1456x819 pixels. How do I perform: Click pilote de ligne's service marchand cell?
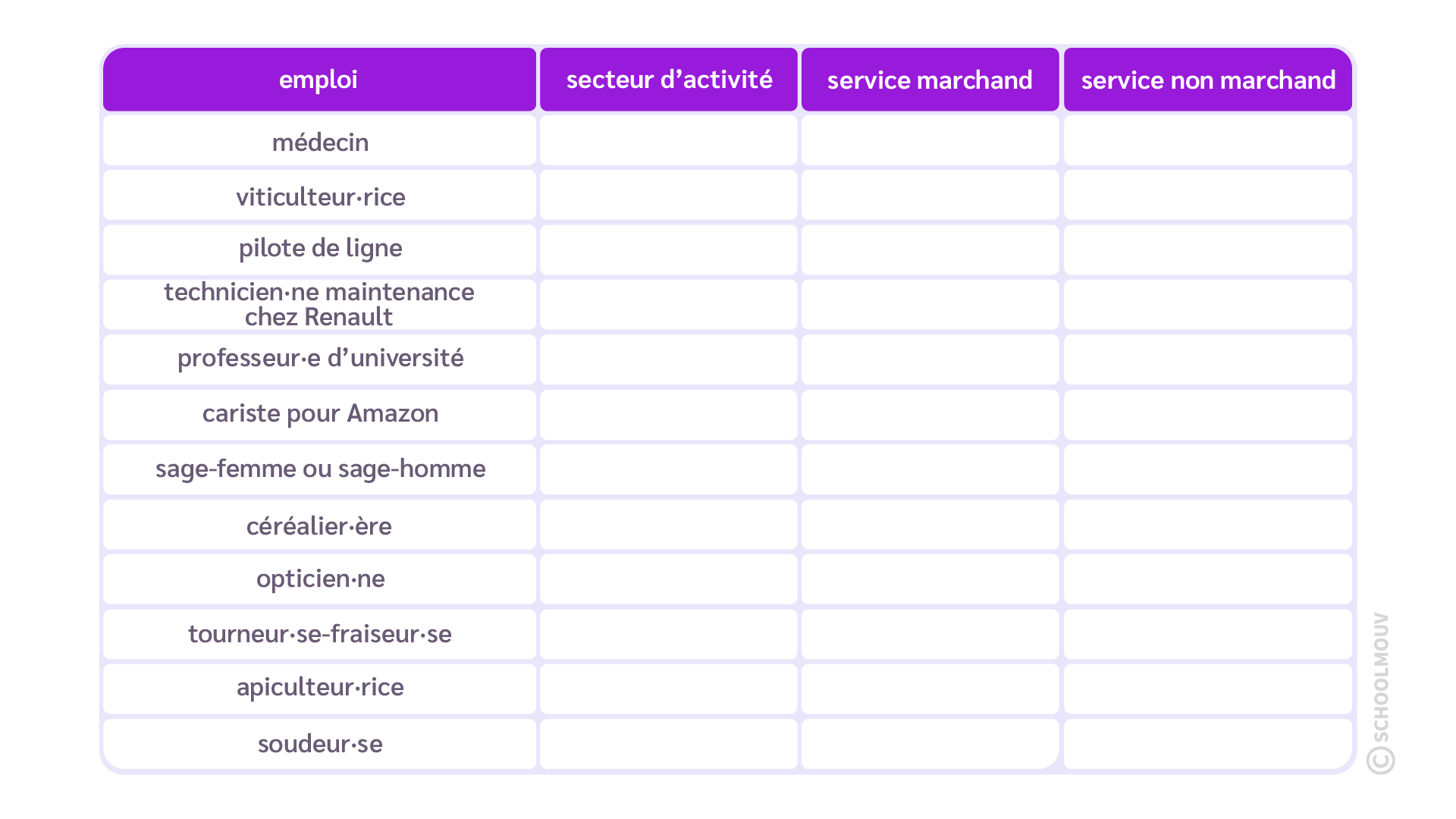point(930,249)
